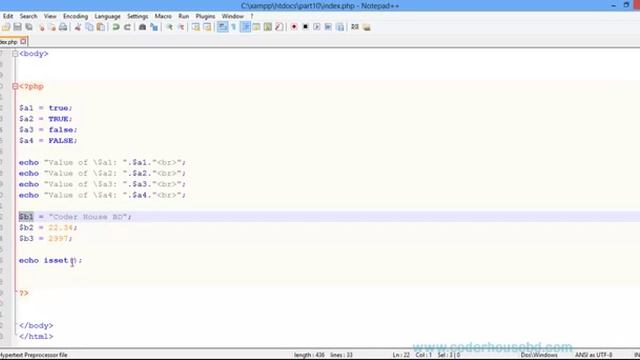Screen dimensions: 640x360
Task: Minimize the Notepad++ window
Action: tap(613, 5)
